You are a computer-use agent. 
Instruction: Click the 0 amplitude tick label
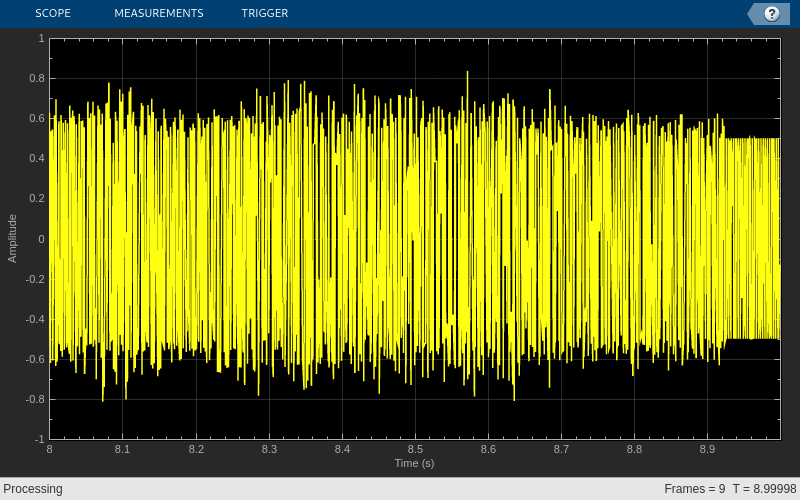42,239
